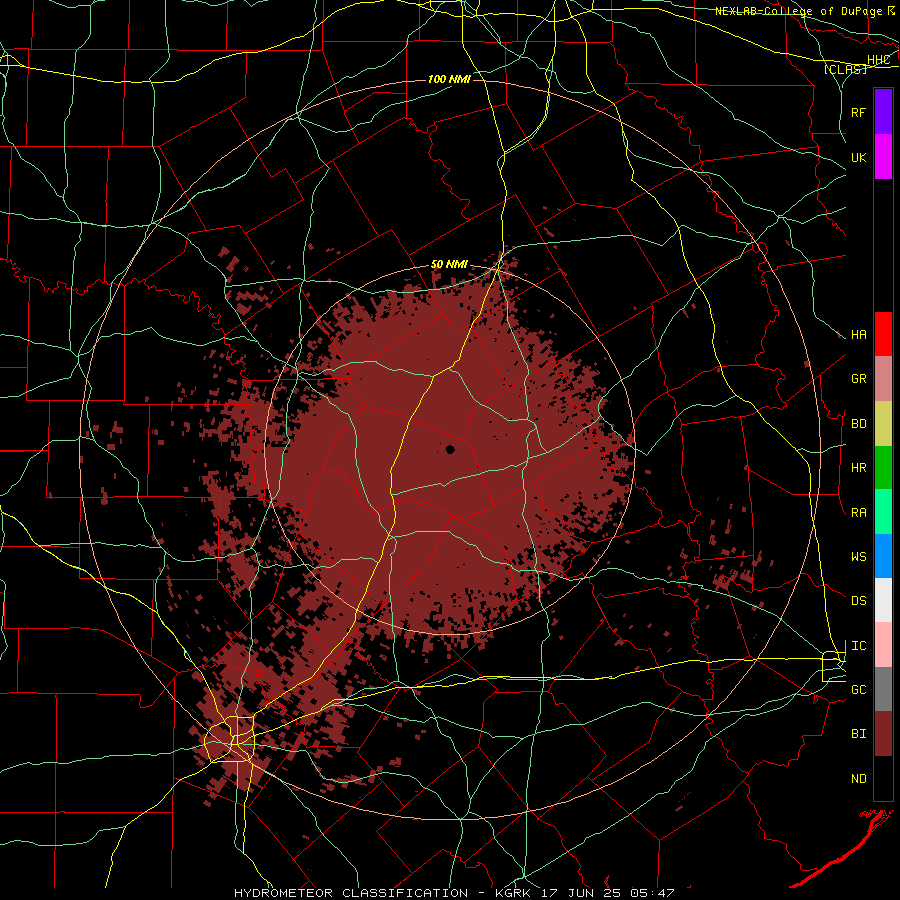Click the ND black legend swatch
900x900 pixels.
[883, 778]
